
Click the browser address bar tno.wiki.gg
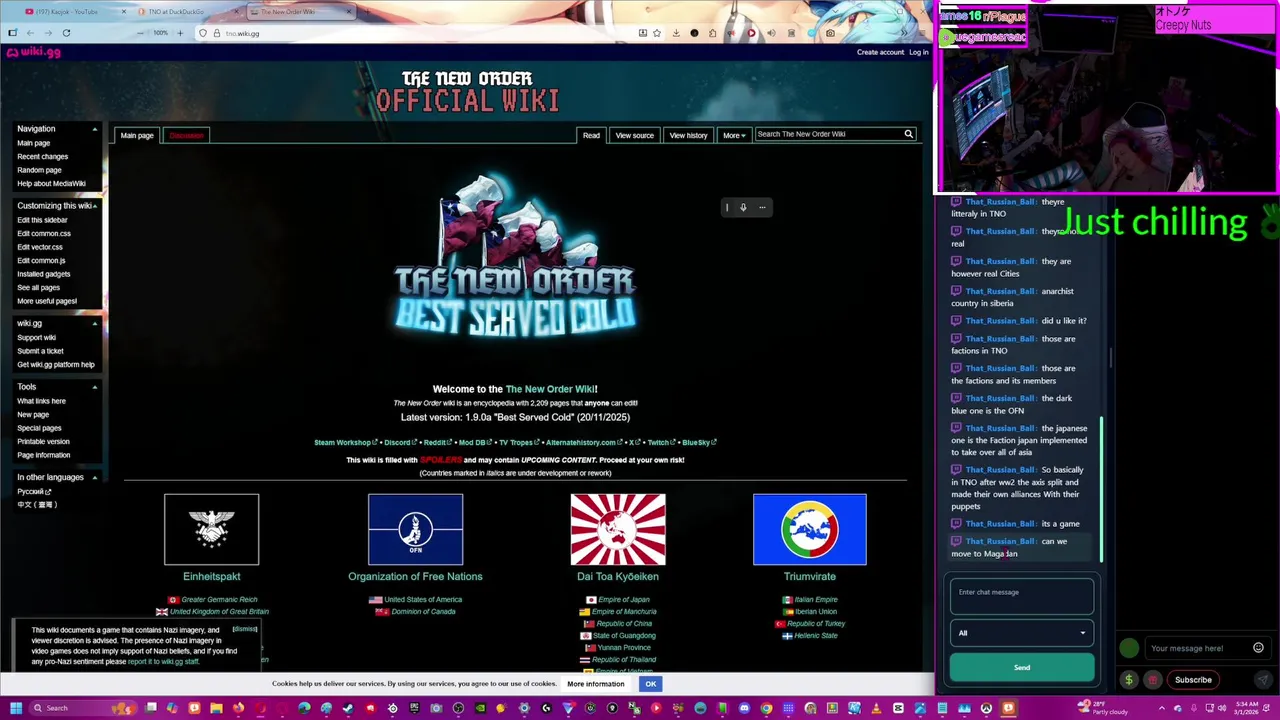pyautogui.click(x=415, y=33)
